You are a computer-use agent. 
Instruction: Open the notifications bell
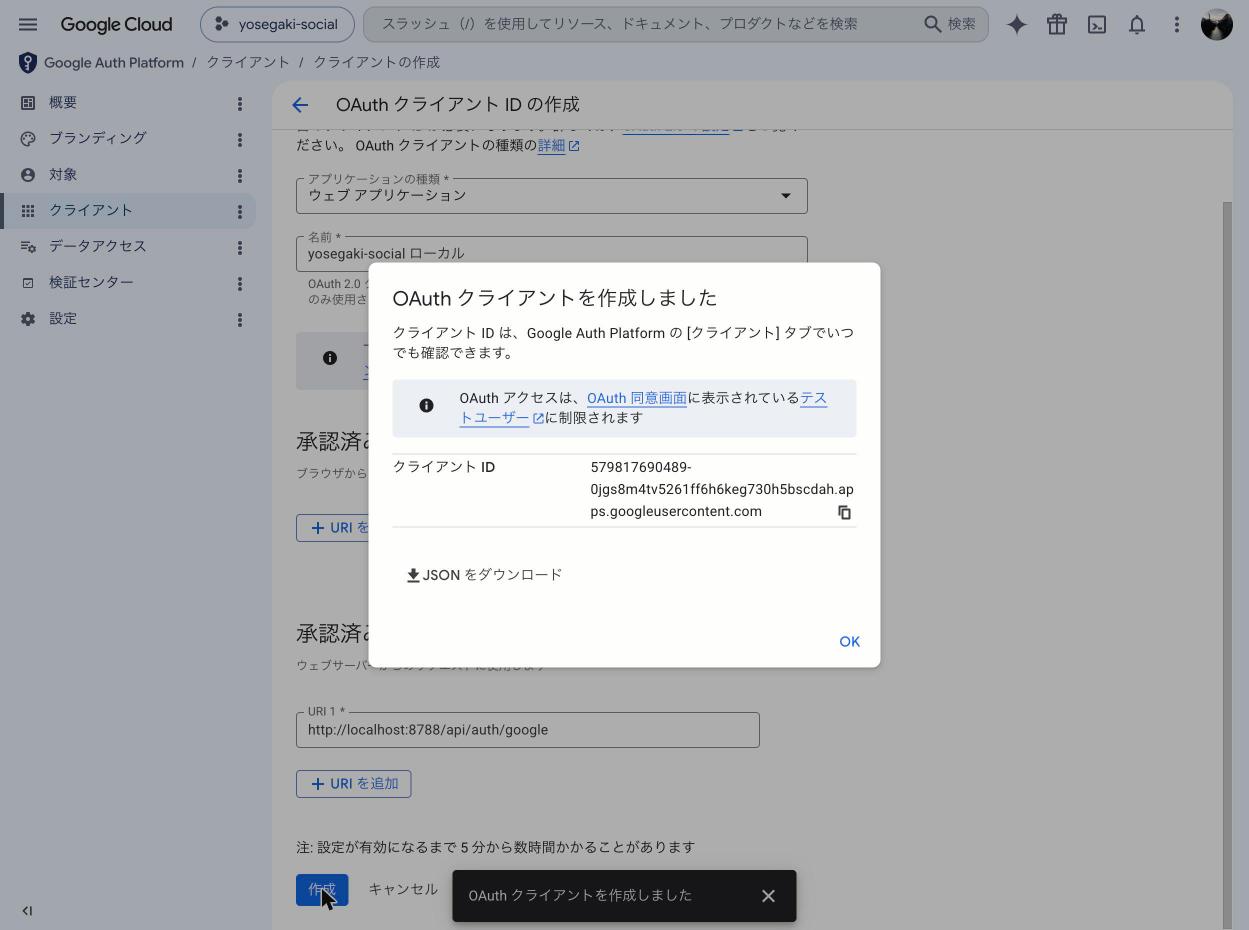[x=1137, y=25]
